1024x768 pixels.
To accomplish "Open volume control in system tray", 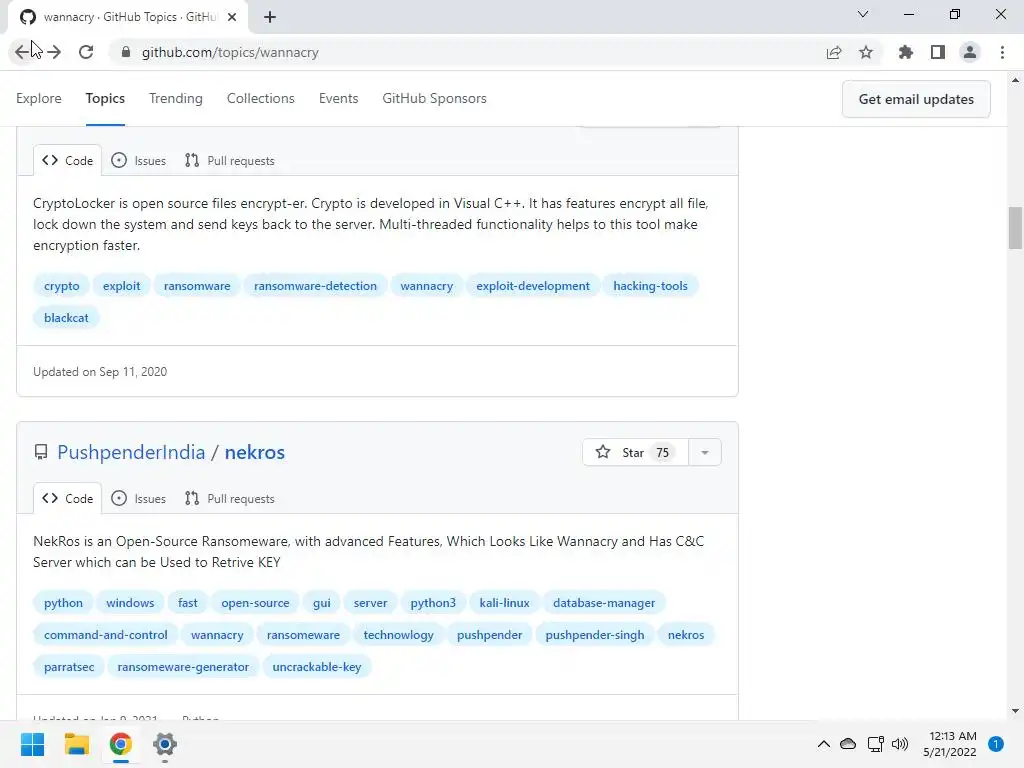I will pyautogui.click(x=900, y=744).
